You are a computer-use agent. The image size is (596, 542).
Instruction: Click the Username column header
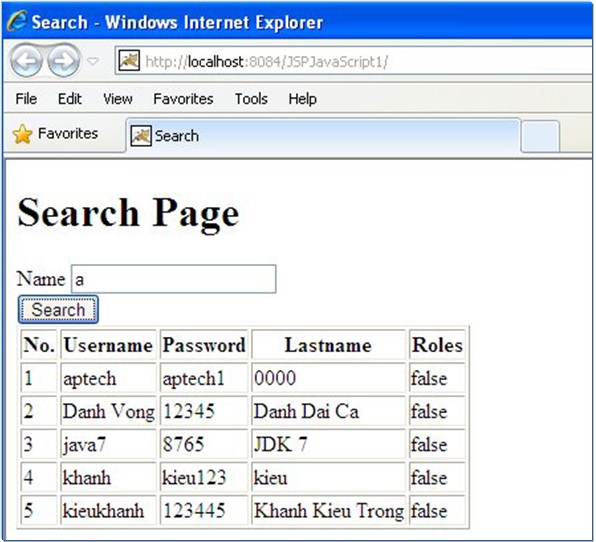click(108, 345)
